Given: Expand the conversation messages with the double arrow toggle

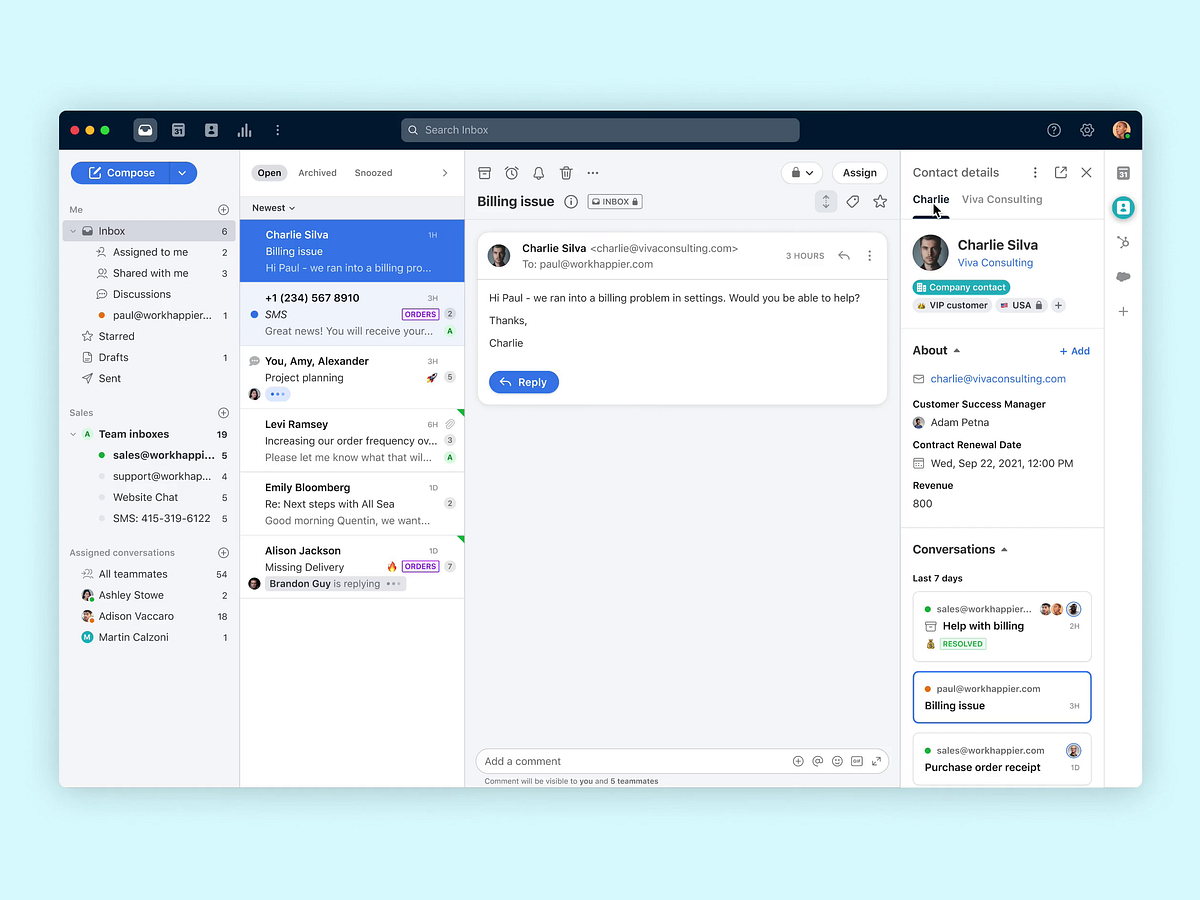Looking at the screenshot, I should 825,201.
